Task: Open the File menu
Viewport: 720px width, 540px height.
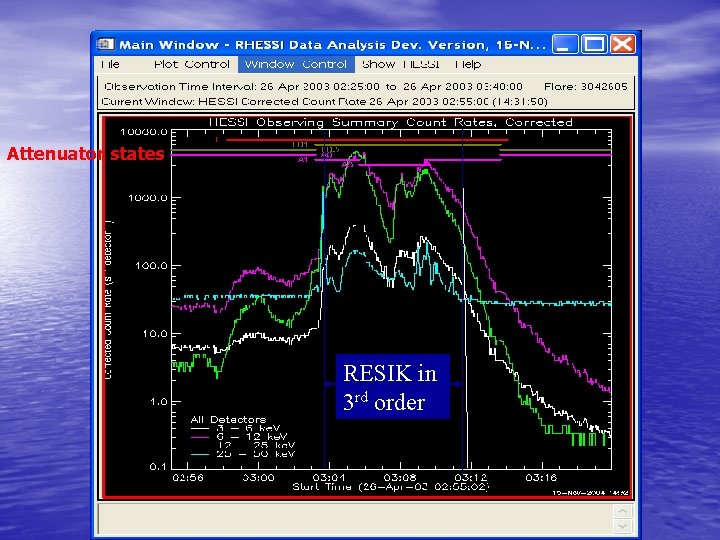Action: 110,64
